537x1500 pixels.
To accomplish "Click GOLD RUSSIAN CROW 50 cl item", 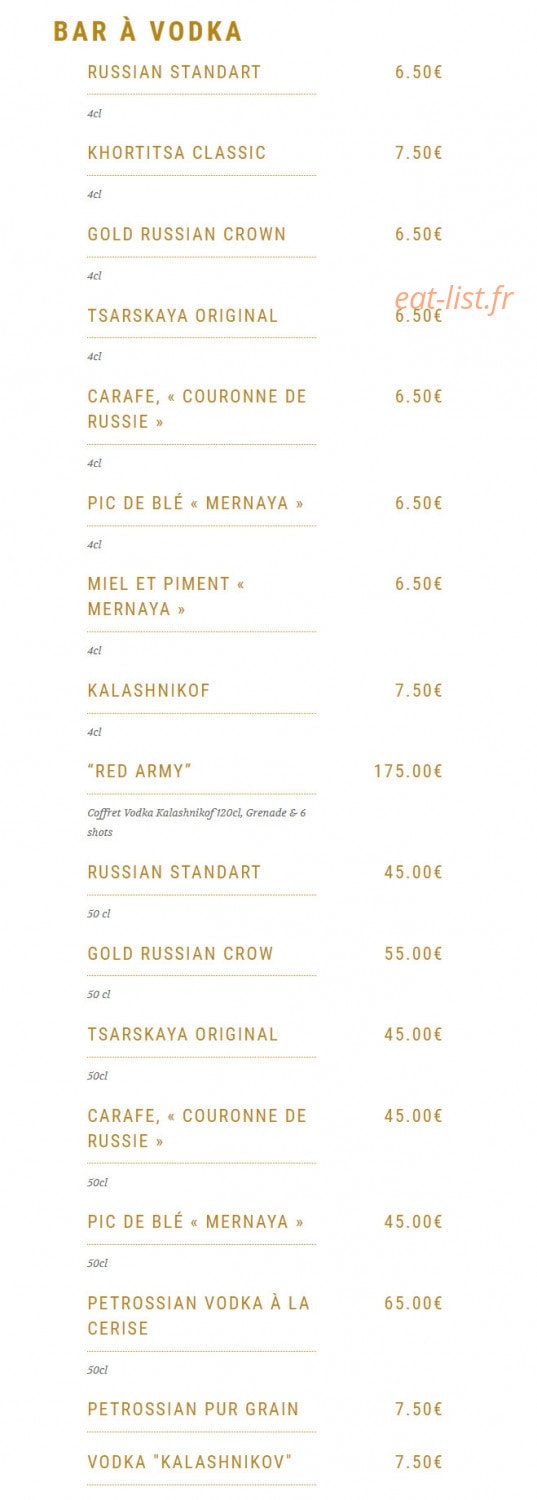I will click(180, 953).
